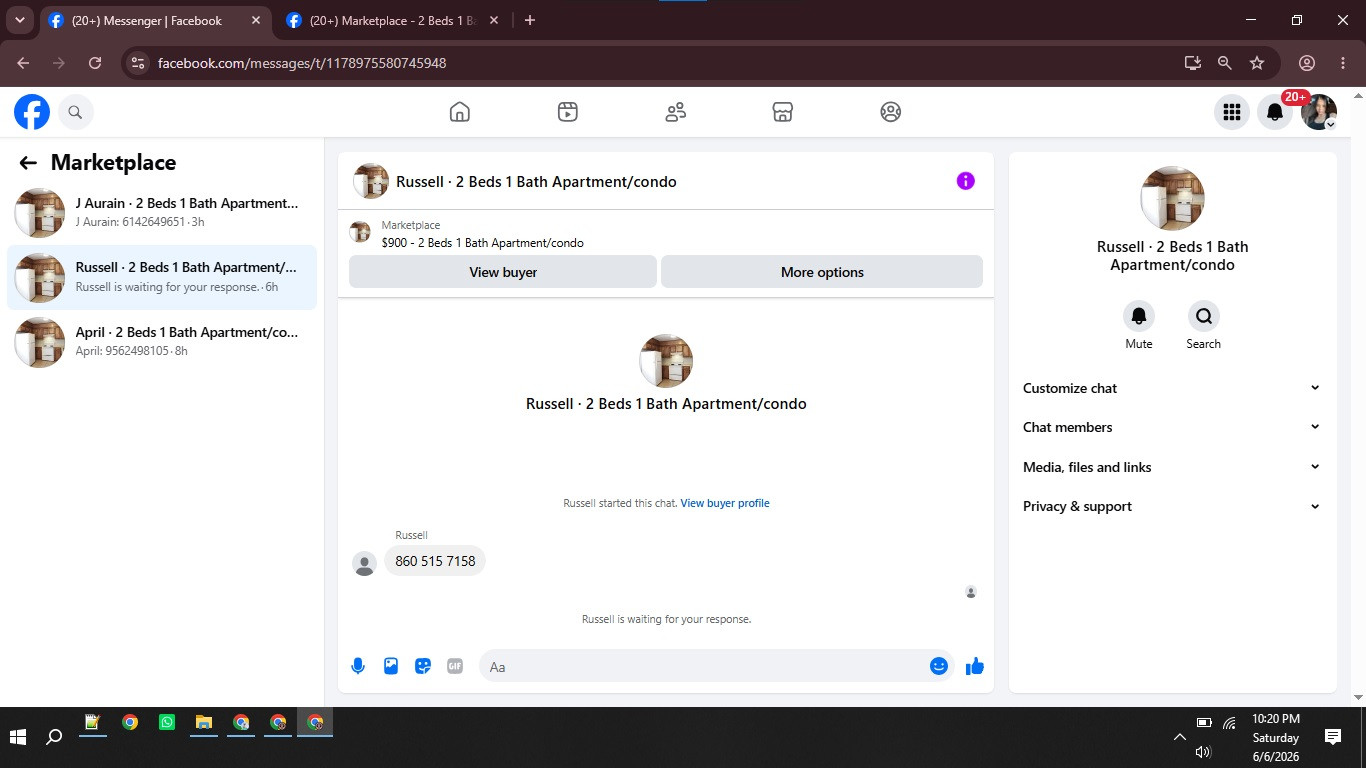Open the Facebook home logo
1366x768 pixels.
(32, 112)
